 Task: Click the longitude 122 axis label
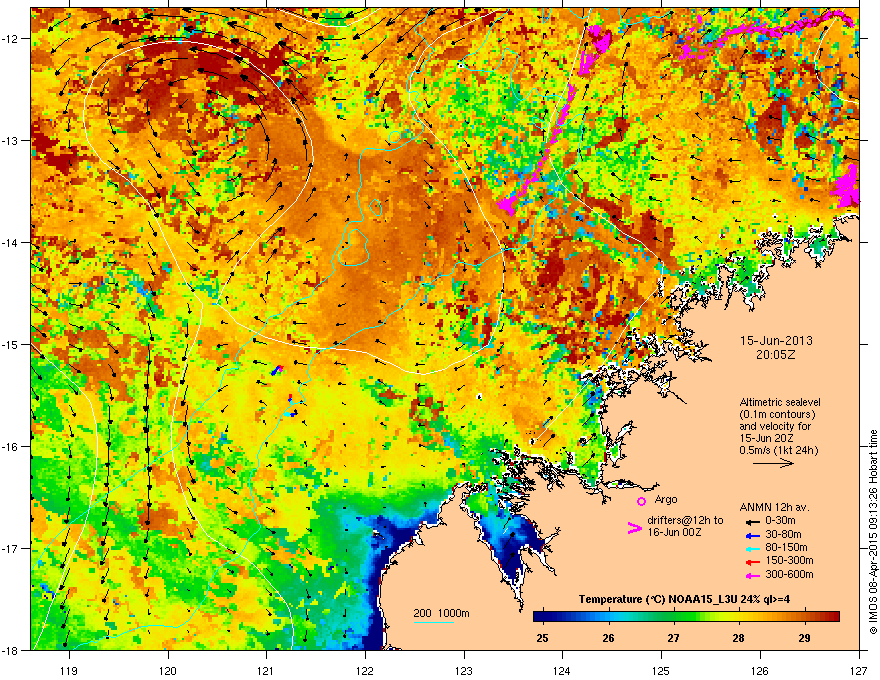click(365, 670)
